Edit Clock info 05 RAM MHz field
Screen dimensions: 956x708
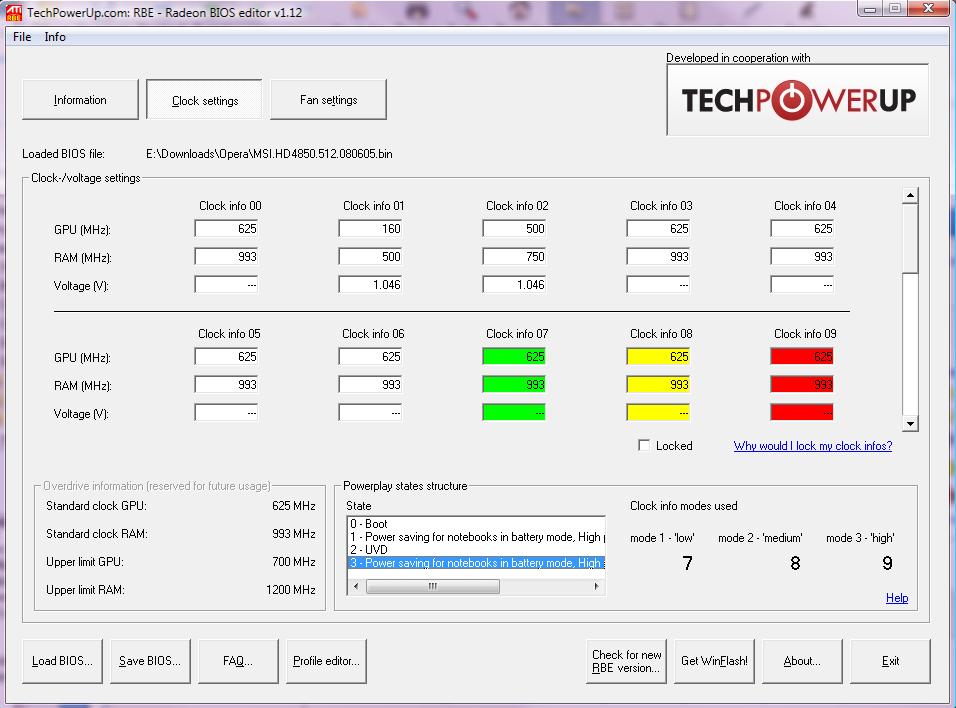pos(226,385)
